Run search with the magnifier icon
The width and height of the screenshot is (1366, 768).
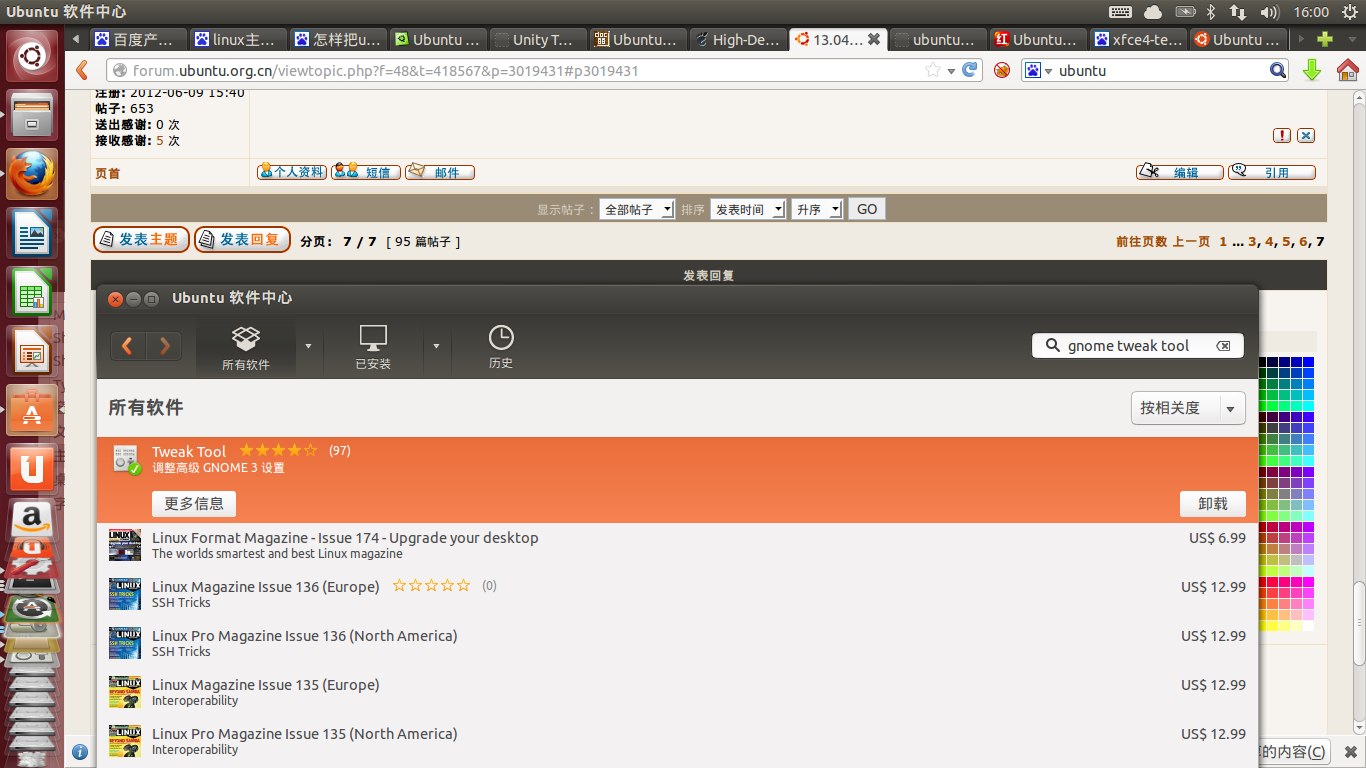pos(1278,70)
